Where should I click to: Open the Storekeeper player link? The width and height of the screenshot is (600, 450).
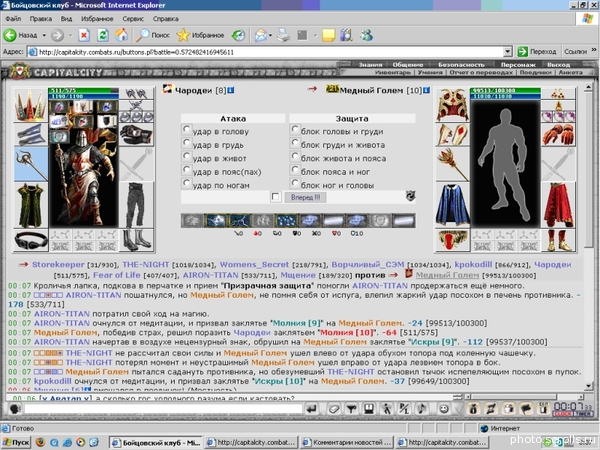pyautogui.click(x=58, y=264)
